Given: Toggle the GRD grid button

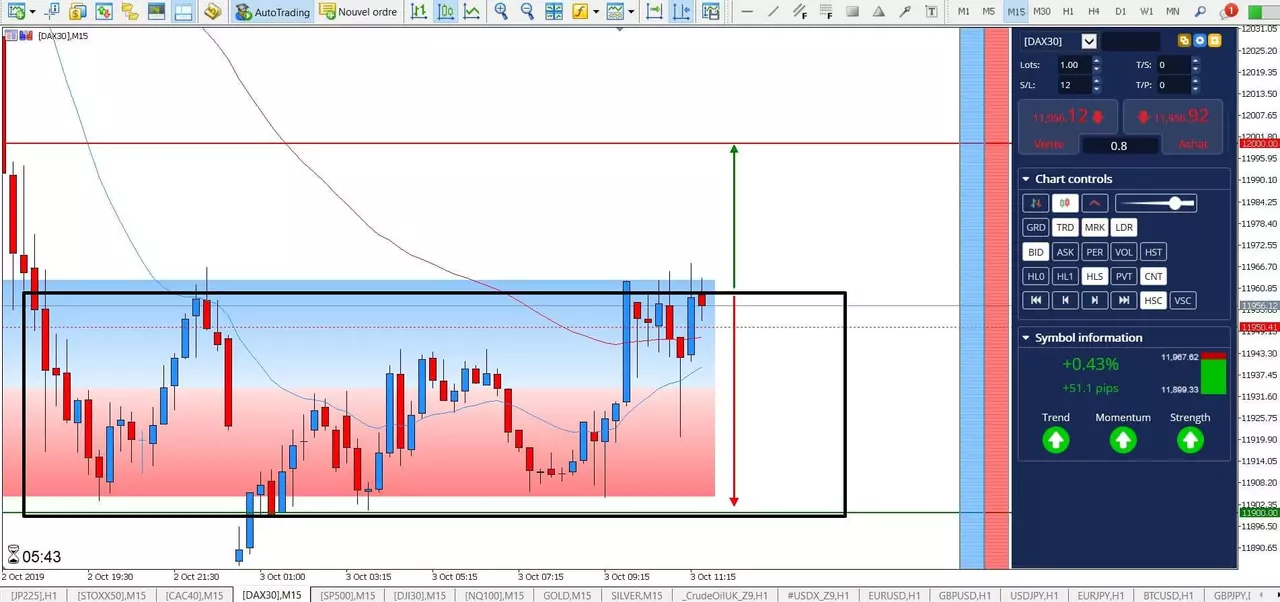Looking at the screenshot, I should pos(1036,228).
